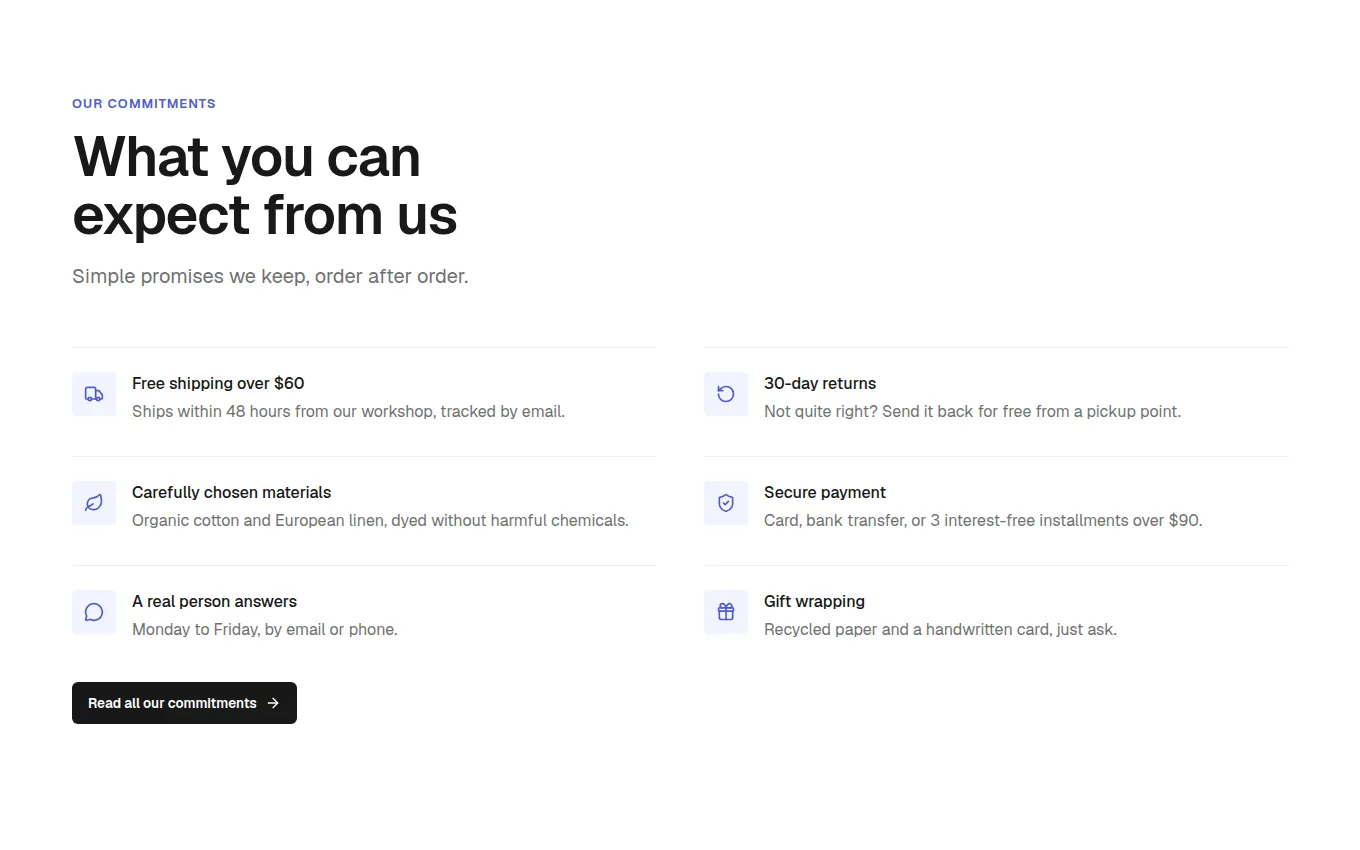Click the "A real person answers" title
This screenshot has width=1360, height=850.
(x=214, y=601)
